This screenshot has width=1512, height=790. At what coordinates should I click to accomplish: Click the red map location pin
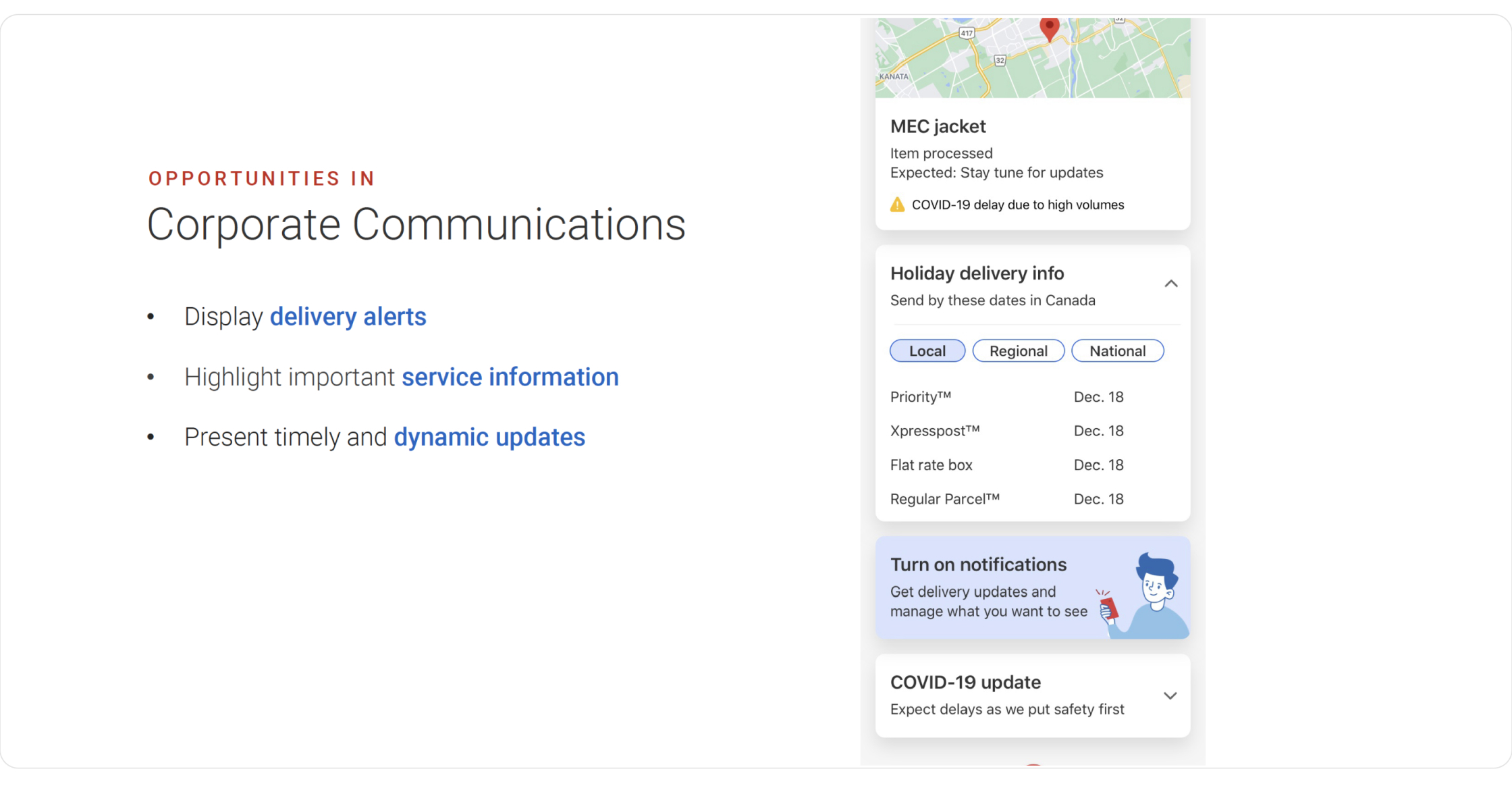1049,28
